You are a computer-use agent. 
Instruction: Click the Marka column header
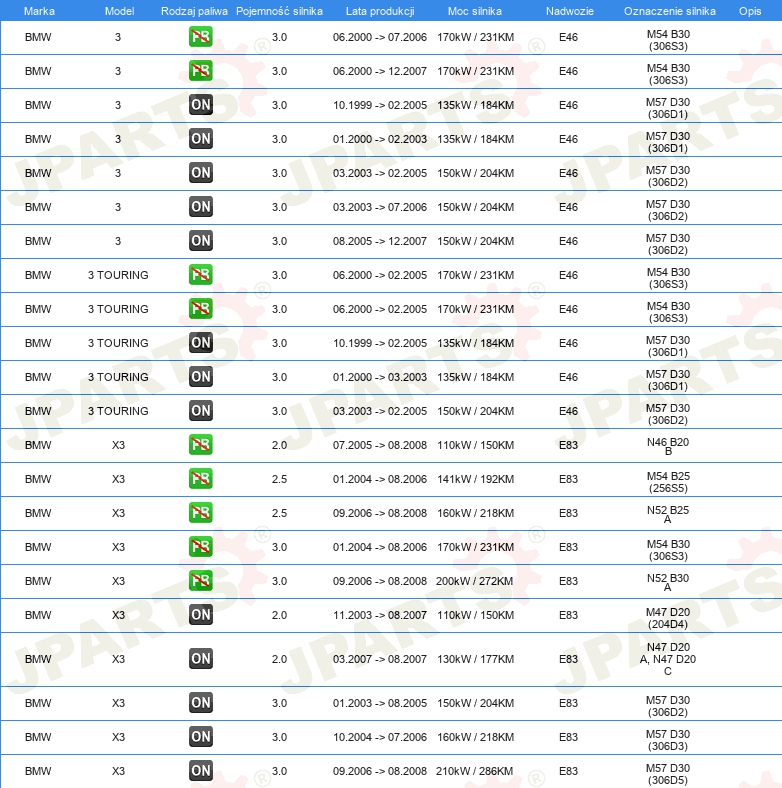38,11
